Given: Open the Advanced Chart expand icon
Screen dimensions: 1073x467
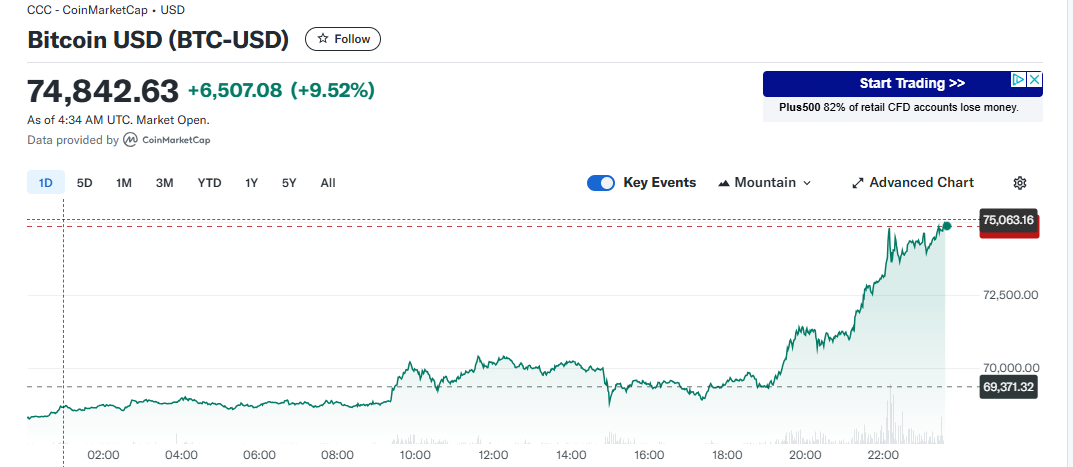Looking at the screenshot, I should click(857, 183).
